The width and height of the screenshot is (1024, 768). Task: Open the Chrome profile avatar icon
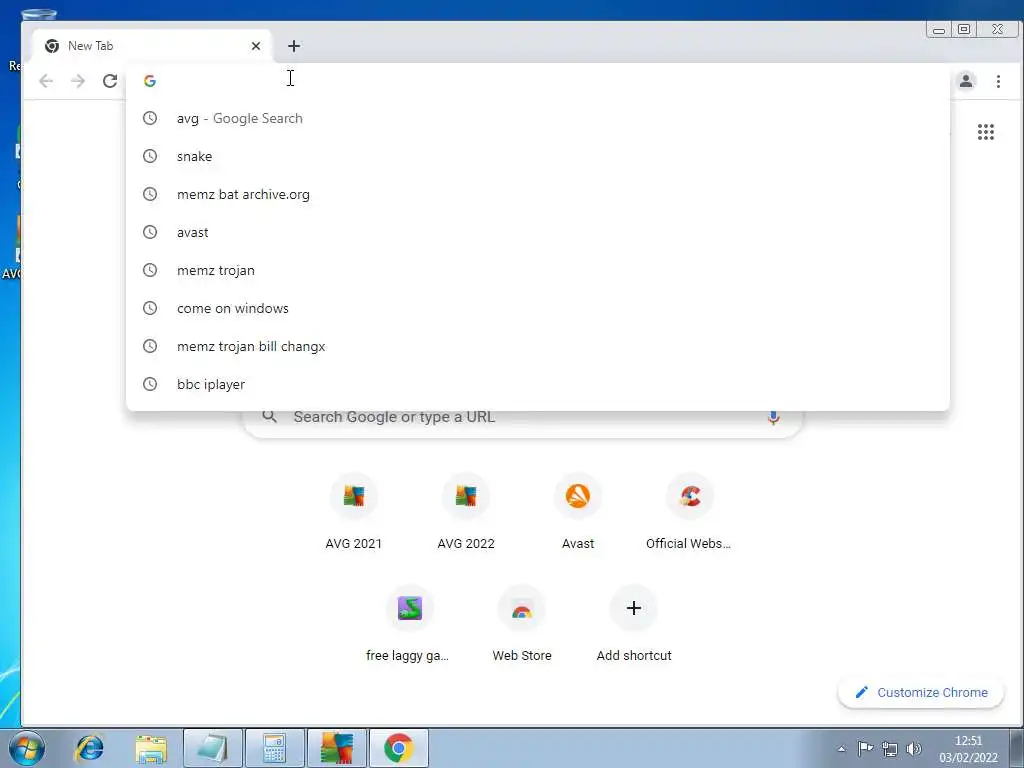(966, 81)
